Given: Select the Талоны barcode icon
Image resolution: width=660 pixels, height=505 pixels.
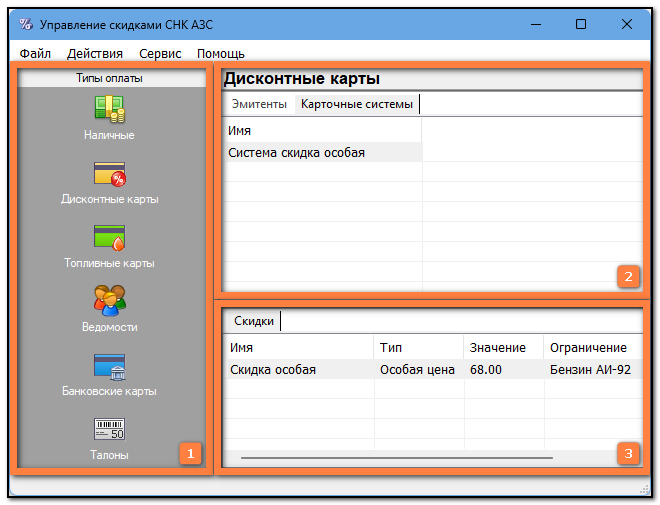Looking at the screenshot, I should [109, 429].
